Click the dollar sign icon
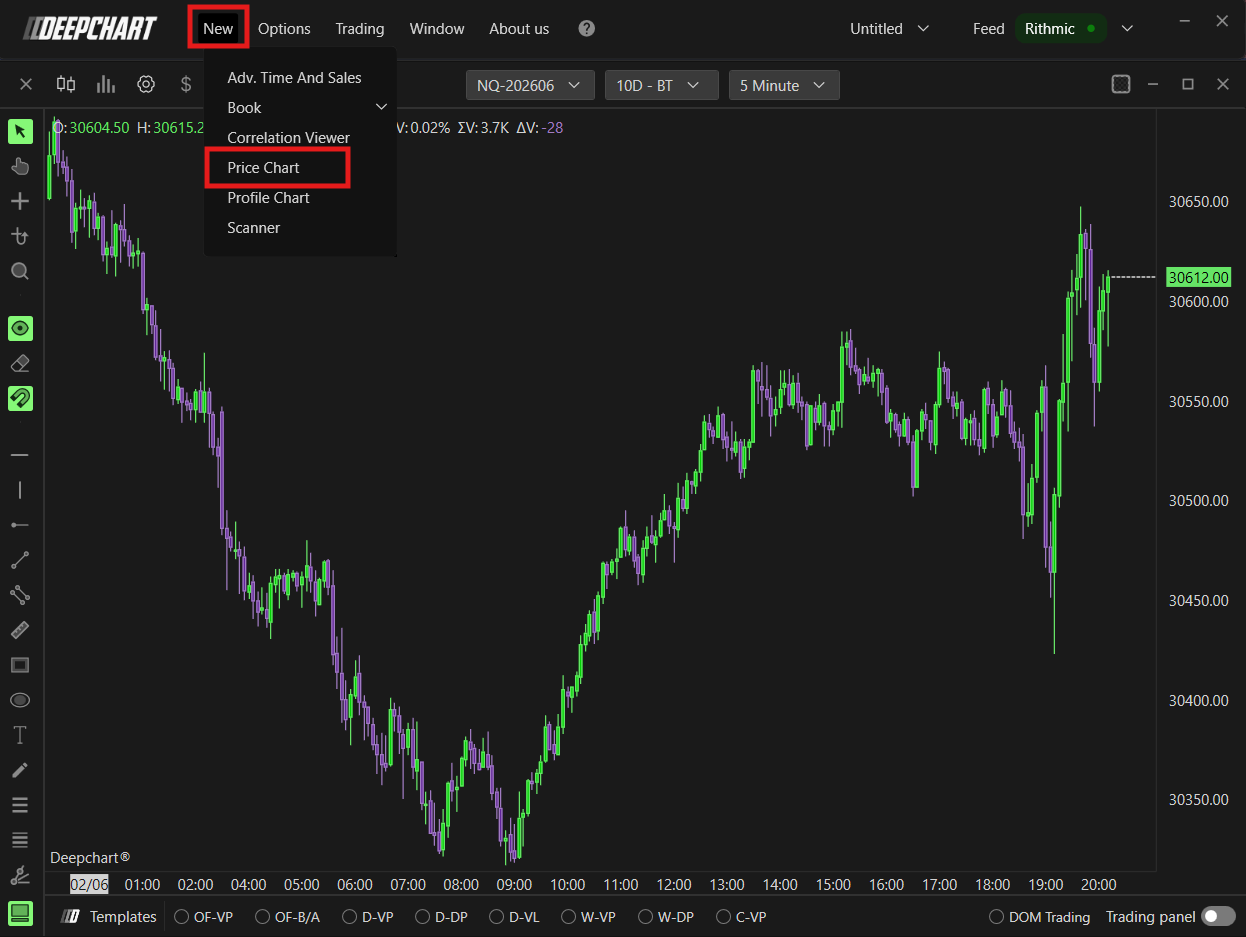 point(186,85)
